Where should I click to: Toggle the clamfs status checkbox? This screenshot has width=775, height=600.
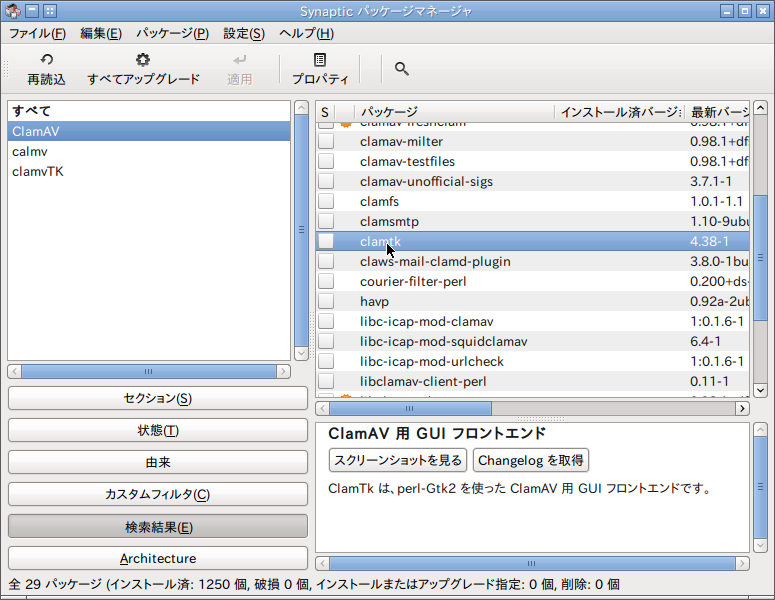(326, 201)
